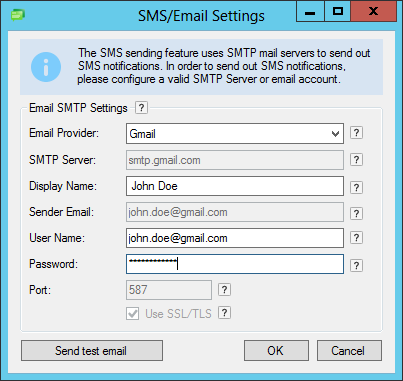Screen dimensions: 403x381
Task: Click into the Display Name field
Action: click(x=235, y=186)
